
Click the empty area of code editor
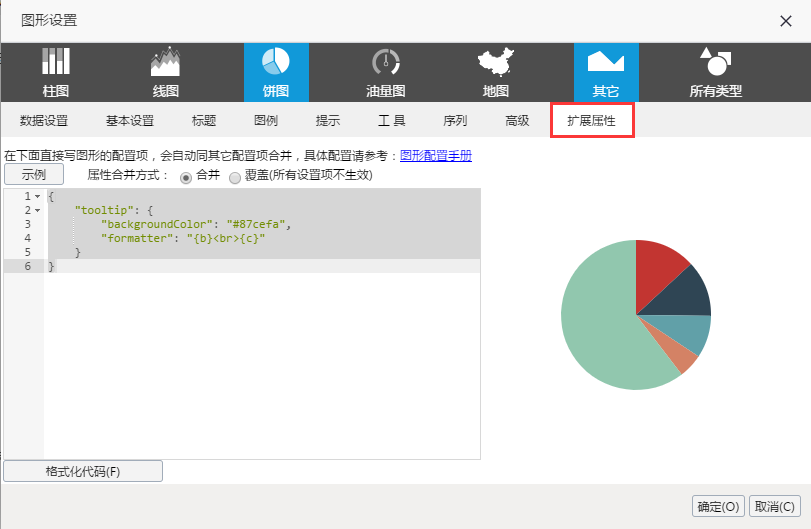(x=262, y=365)
